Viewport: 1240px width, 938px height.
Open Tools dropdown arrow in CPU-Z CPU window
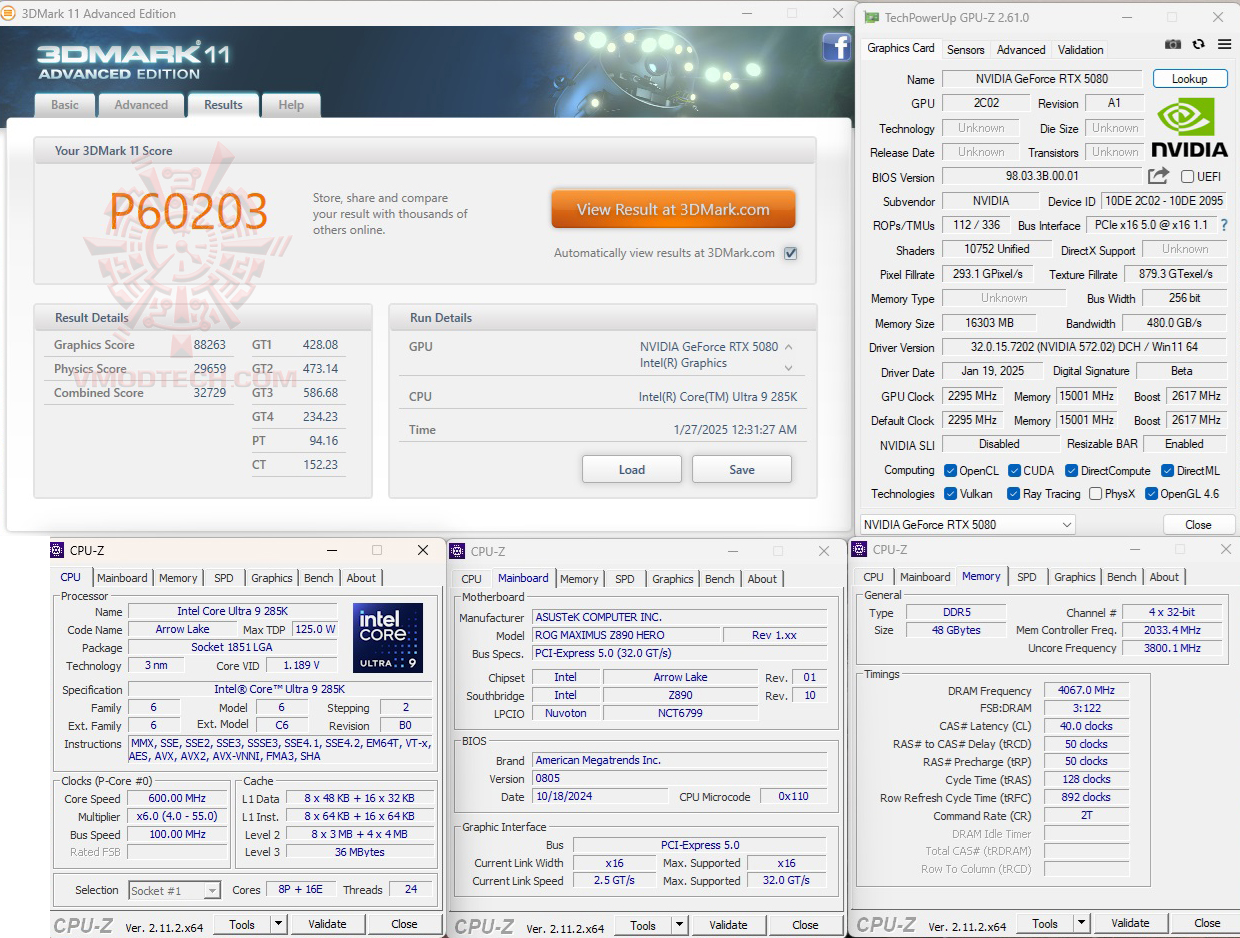coord(279,924)
